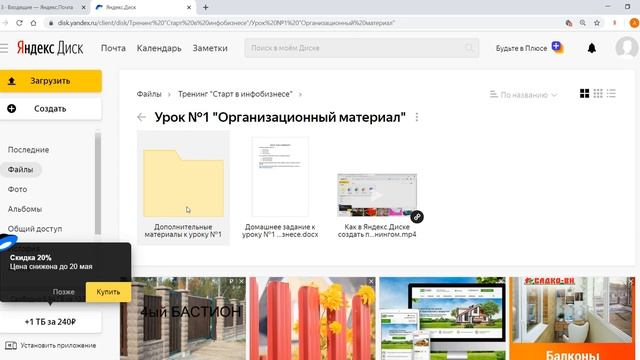Image resolution: width=640 pixels, height=360 pixels.
Task: Open the По названию sorting dropdown
Action: tap(524, 95)
